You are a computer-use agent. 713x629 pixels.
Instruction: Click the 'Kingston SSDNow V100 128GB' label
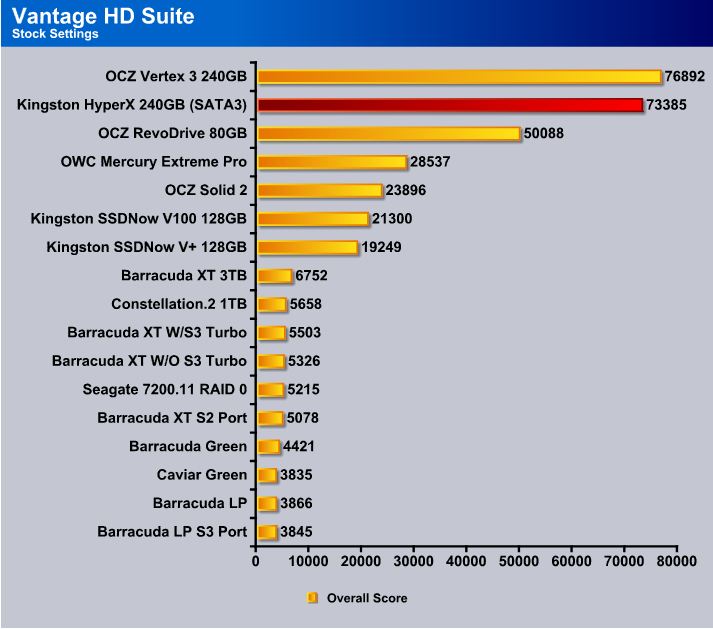click(139, 219)
